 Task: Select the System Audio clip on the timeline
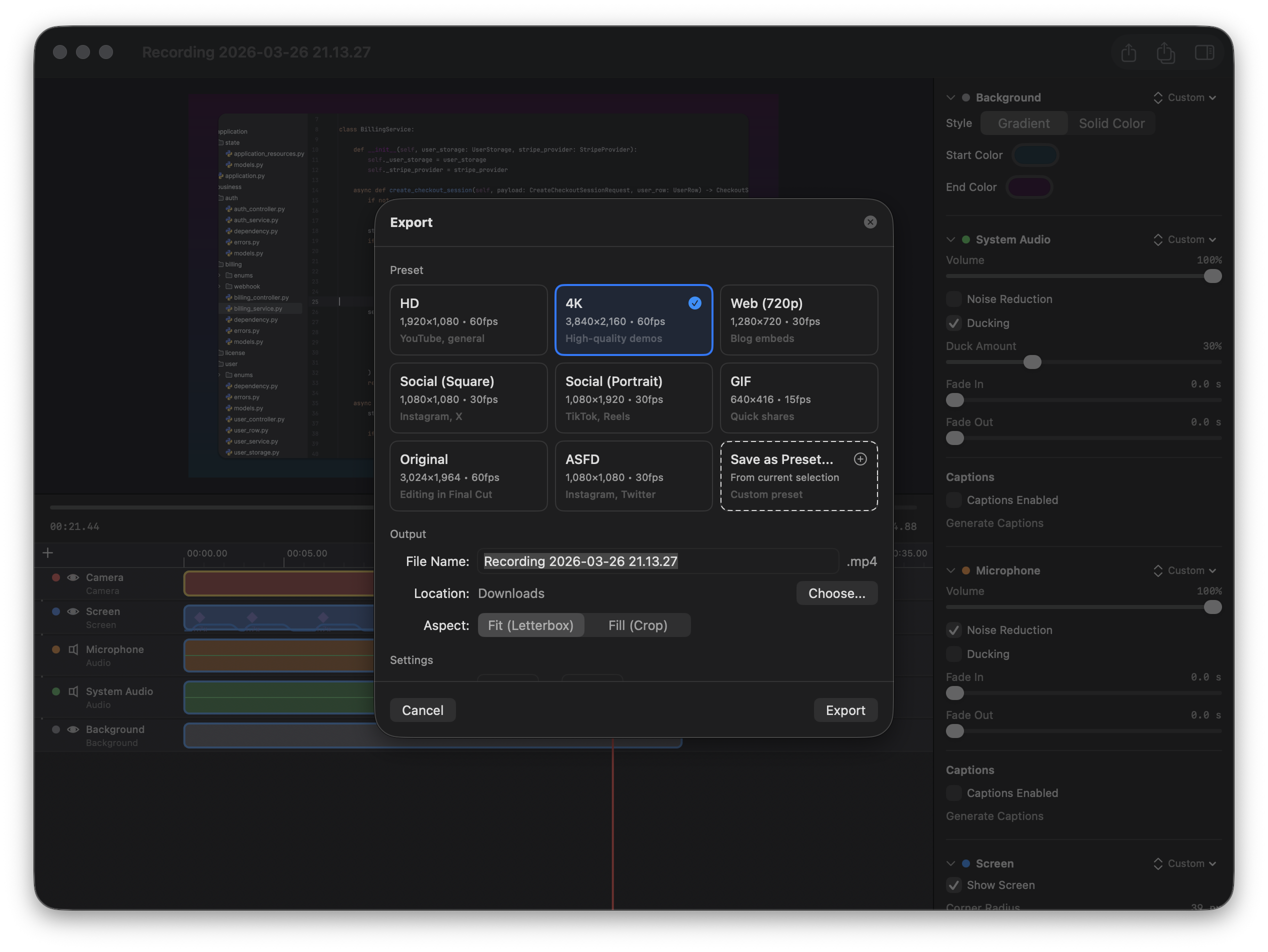[279, 697]
